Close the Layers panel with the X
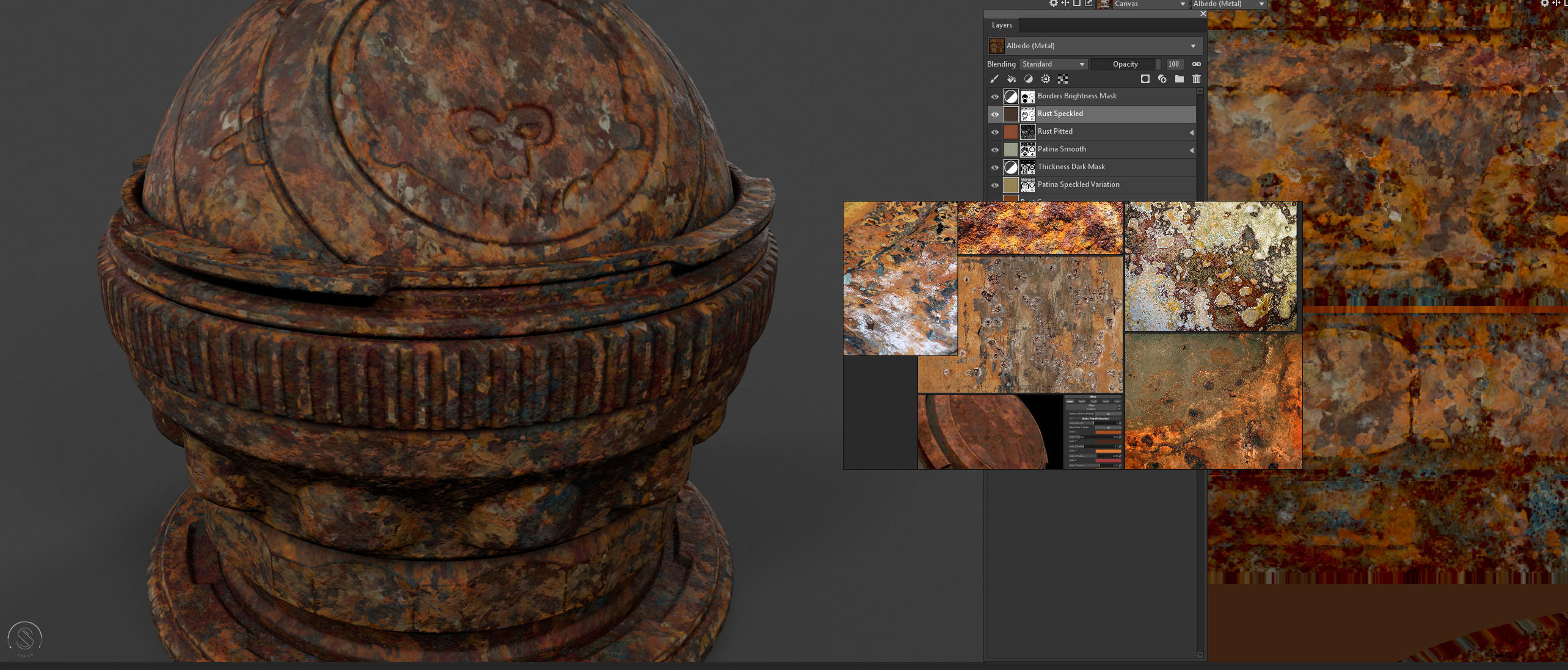 [1203, 13]
